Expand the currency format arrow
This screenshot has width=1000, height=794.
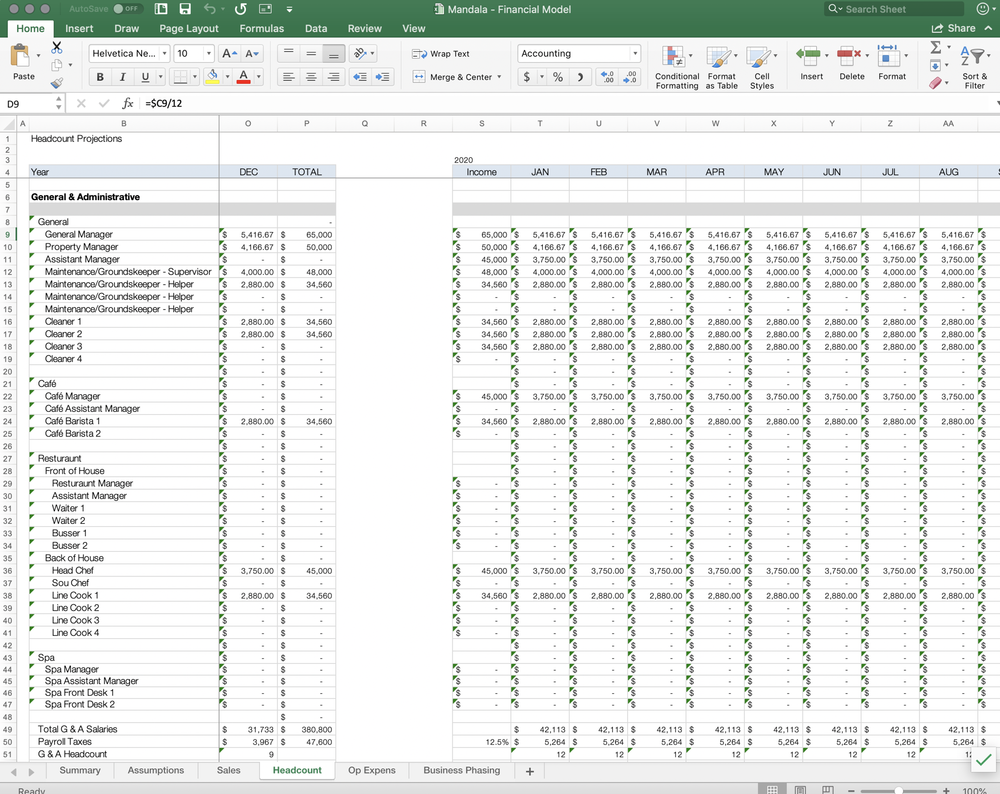(x=541, y=77)
